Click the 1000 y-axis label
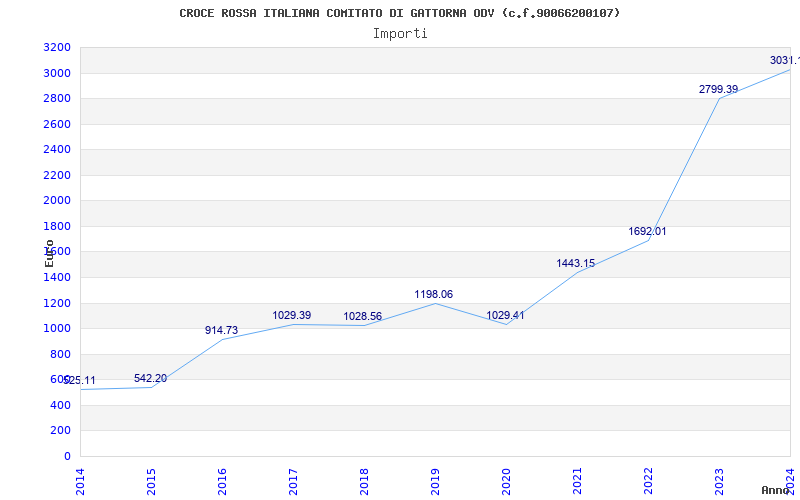Screen dimensions: 800x500 tap(57, 329)
